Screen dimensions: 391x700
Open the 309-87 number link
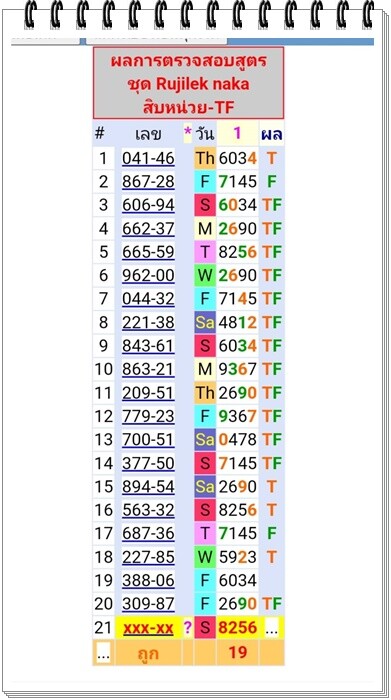[x=148, y=604]
